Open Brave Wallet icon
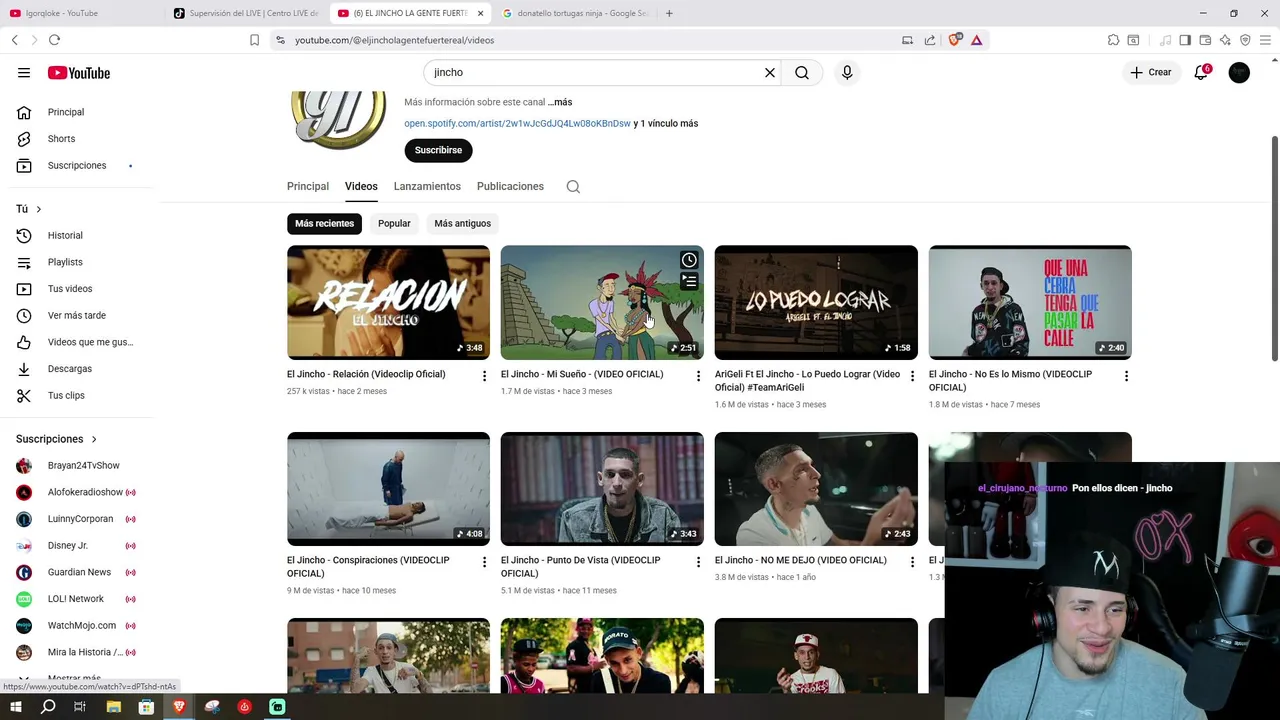This screenshot has width=1280, height=720. point(1205,40)
